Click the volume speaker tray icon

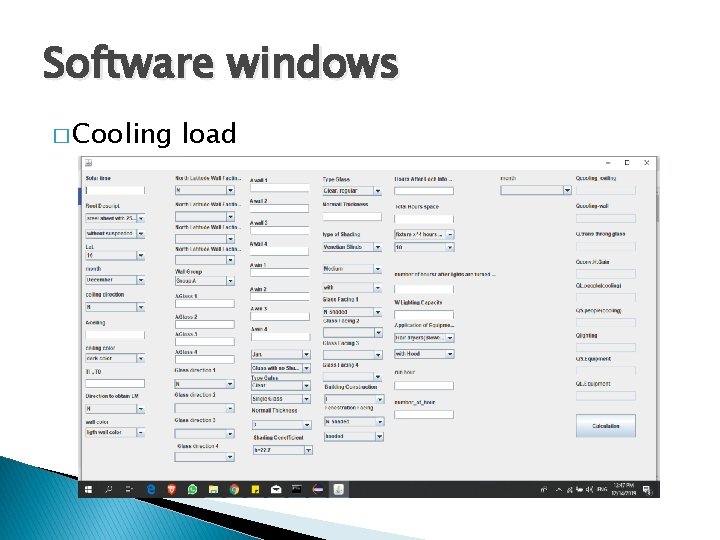pos(589,490)
